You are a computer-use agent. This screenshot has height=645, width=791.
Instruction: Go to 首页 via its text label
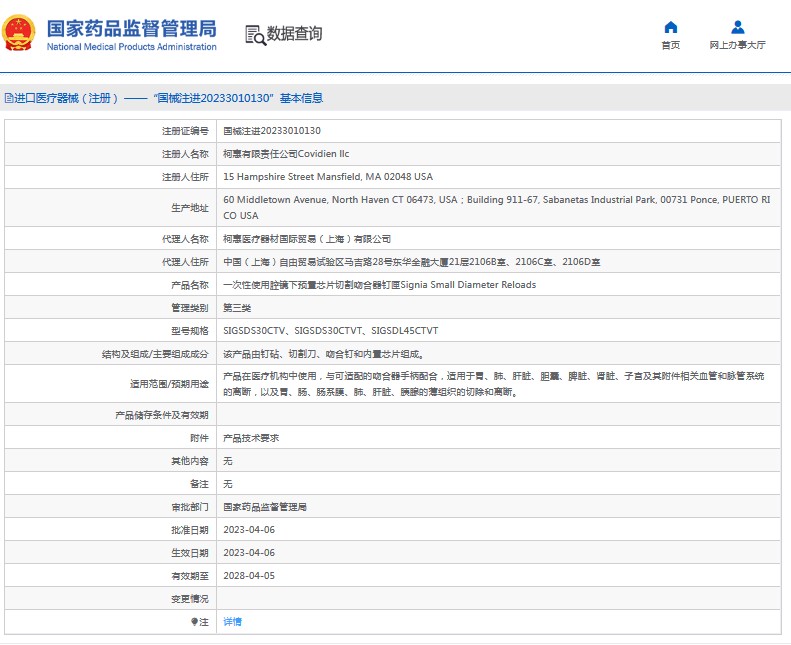[x=670, y=45]
